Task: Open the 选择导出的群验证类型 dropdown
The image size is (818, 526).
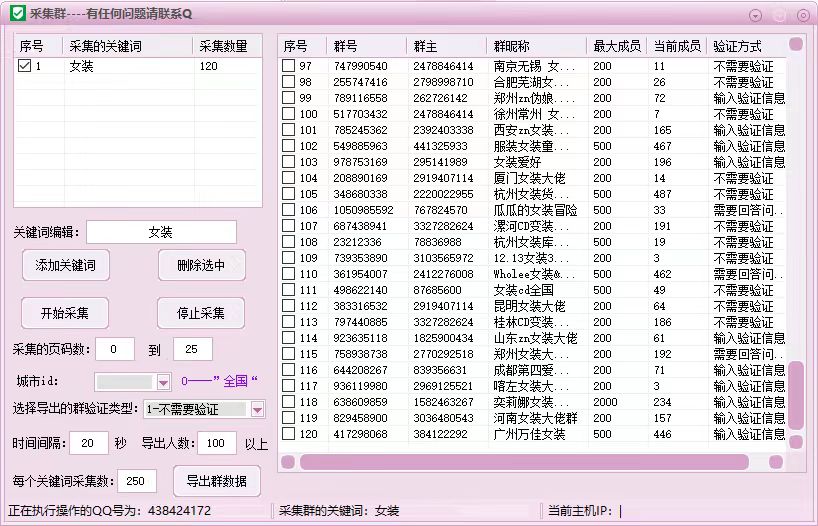Action: tap(257, 410)
